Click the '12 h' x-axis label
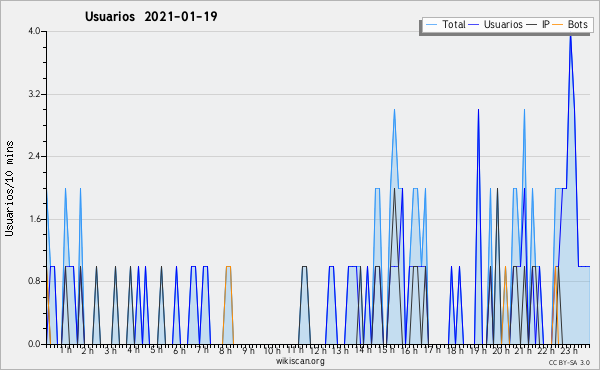The height and width of the screenshot is (370, 600). click(x=318, y=350)
